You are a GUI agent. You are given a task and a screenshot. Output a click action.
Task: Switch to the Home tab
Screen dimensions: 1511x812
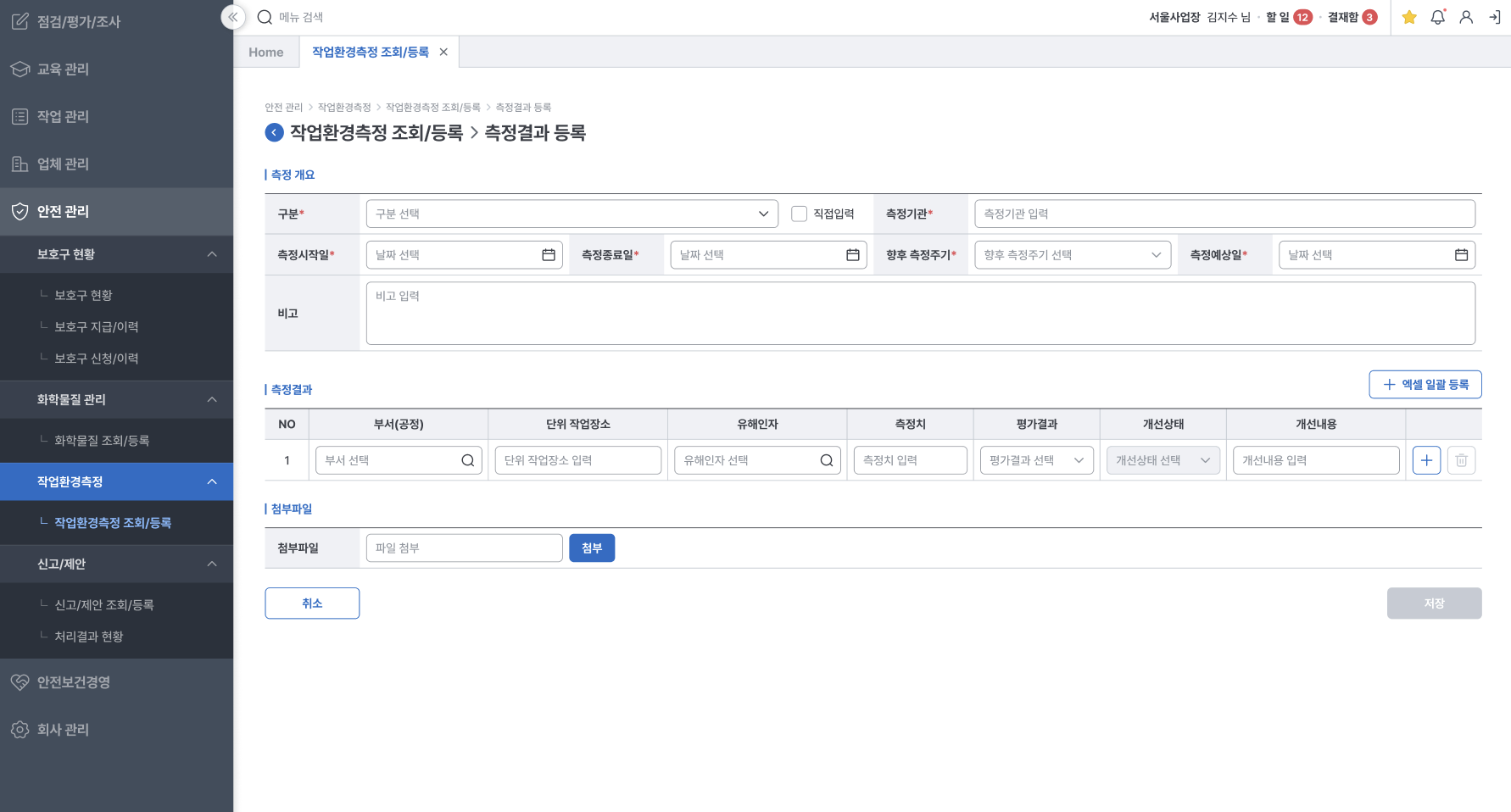[x=265, y=53]
